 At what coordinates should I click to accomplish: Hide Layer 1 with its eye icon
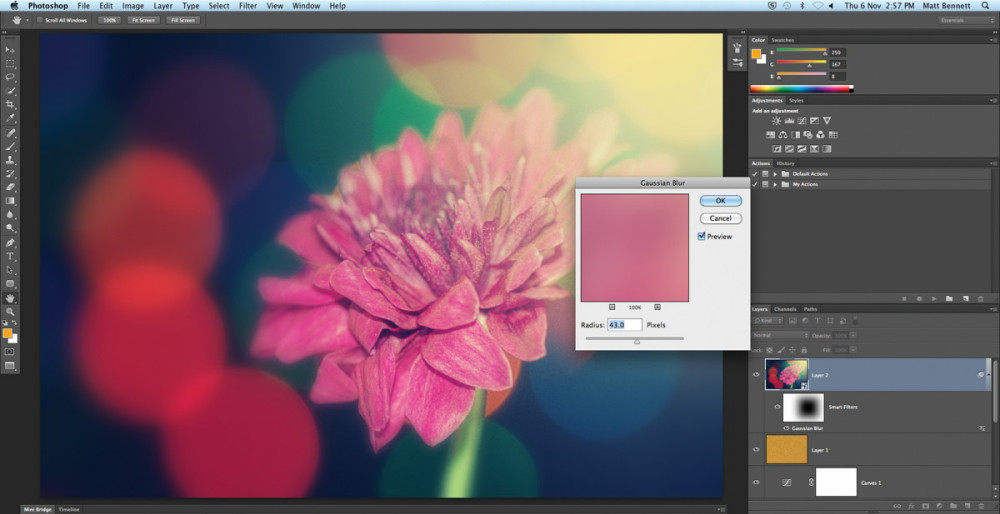[x=756, y=450]
